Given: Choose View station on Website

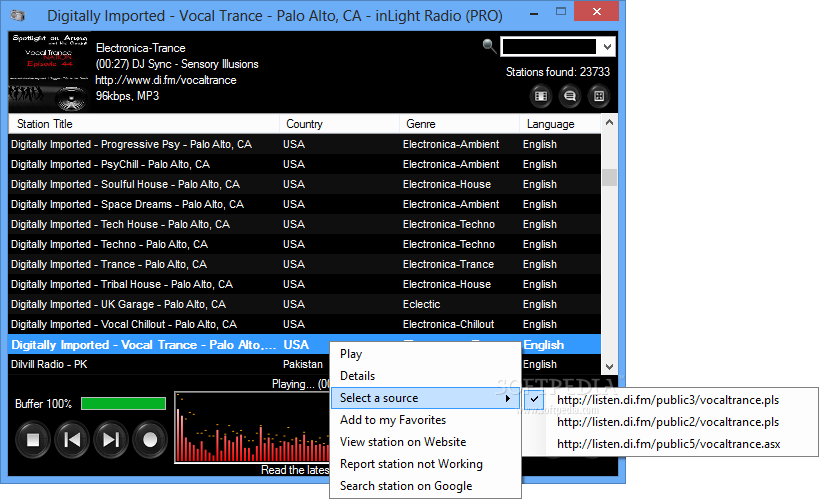Looking at the screenshot, I should (x=403, y=442).
